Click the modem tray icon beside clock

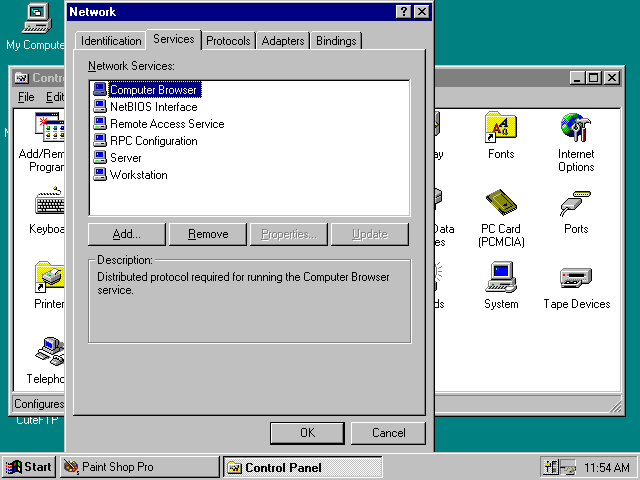(568, 467)
